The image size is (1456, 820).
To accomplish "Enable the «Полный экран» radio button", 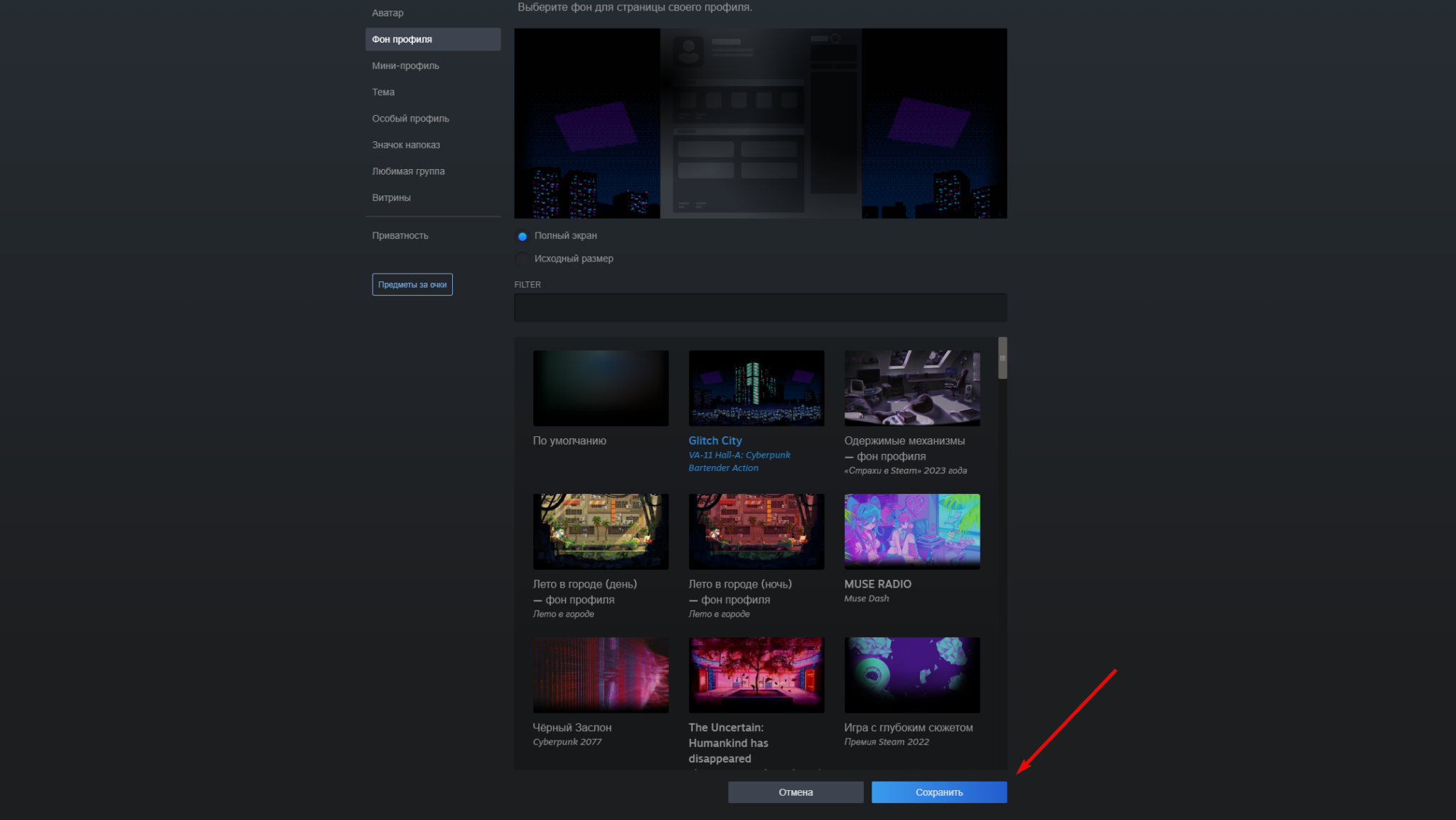I will click(x=522, y=235).
